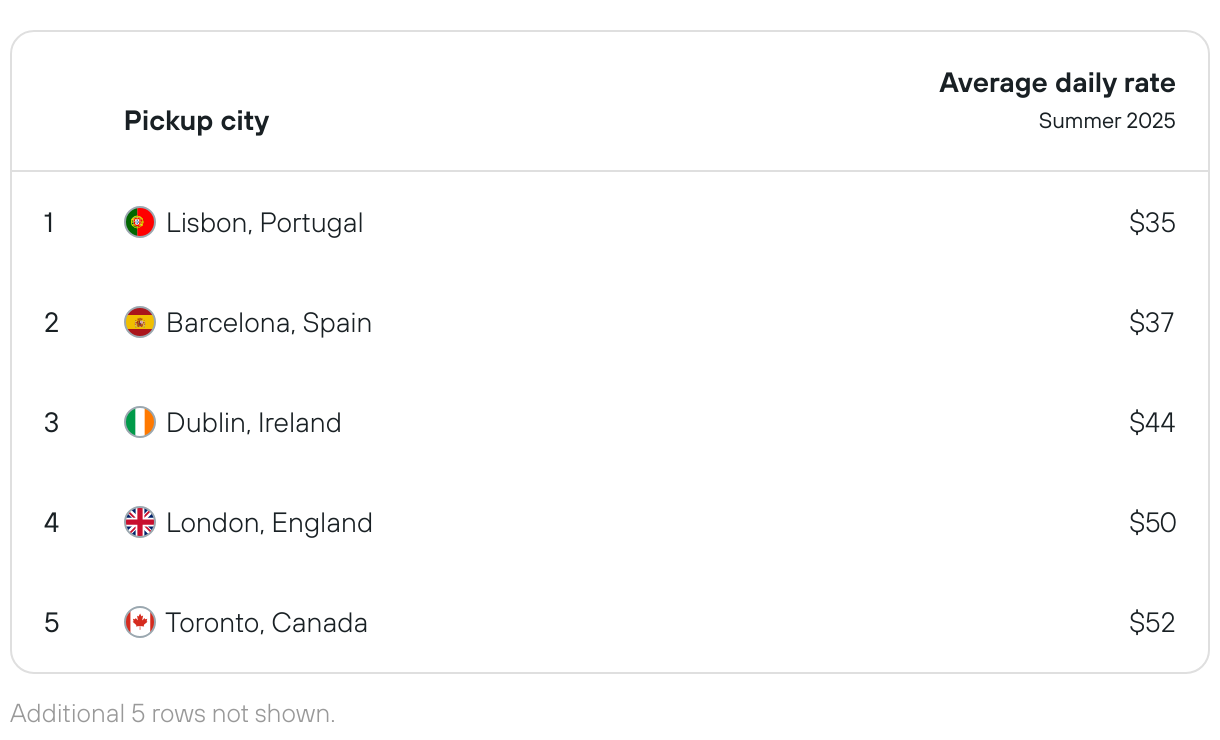Click the Portugal flag icon
Image resolution: width=1220 pixels, height=740 pixels.
click(140, 222)
